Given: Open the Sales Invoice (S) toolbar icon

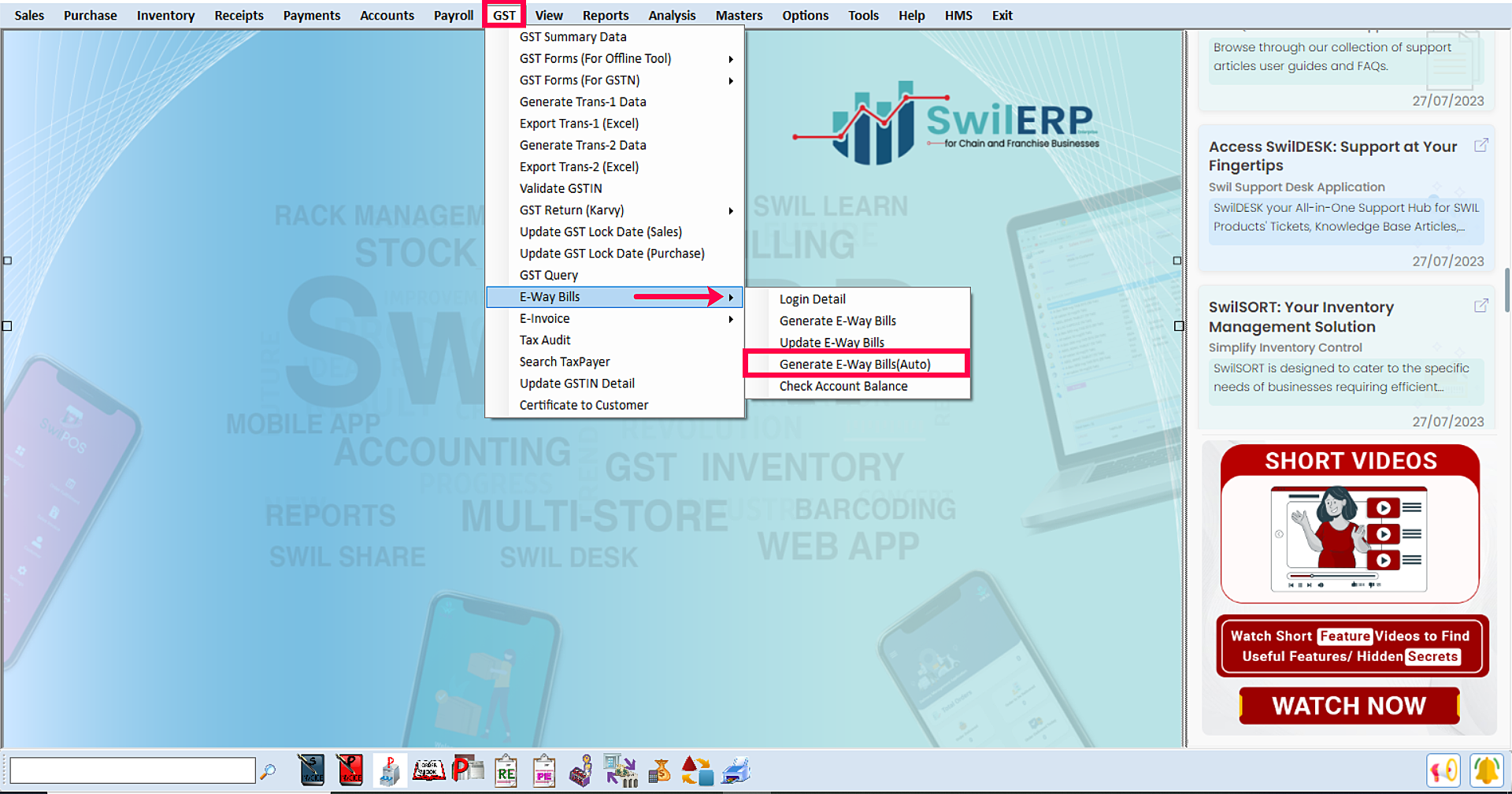Looking at the screenshot, I should pyautogui.click(x=312, y=770).
